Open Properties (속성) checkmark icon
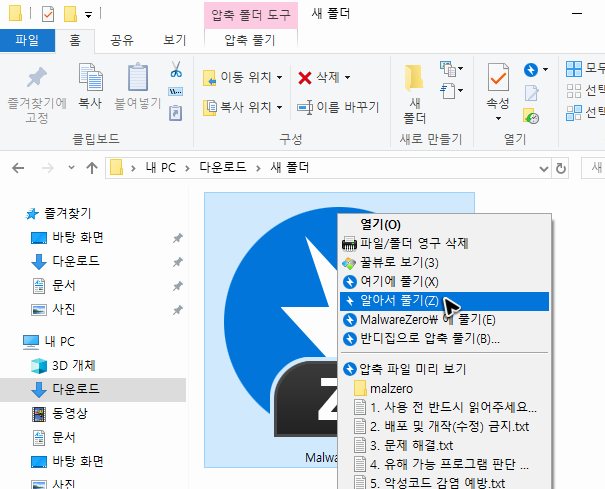 (498, 77)
